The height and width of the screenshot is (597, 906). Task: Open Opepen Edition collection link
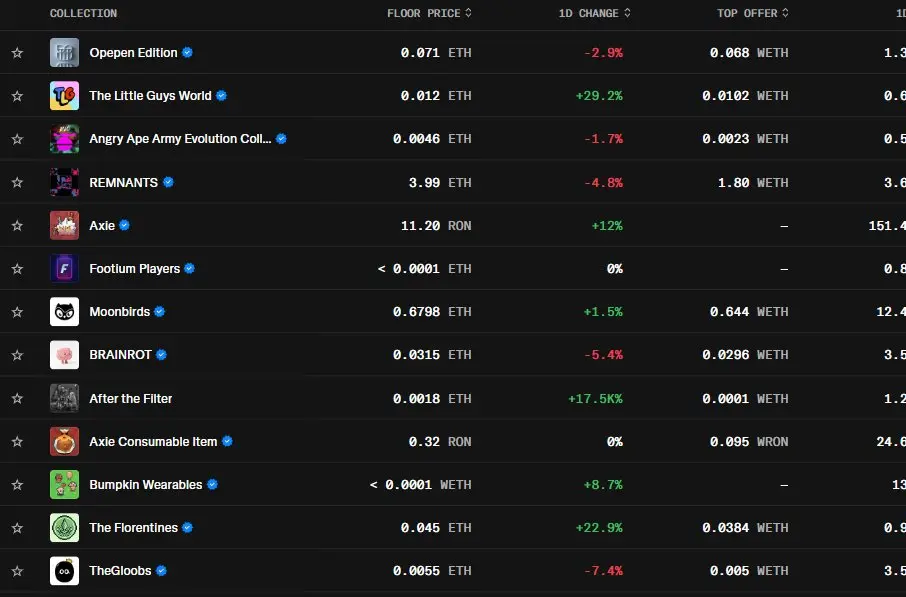tap(133, 53)
